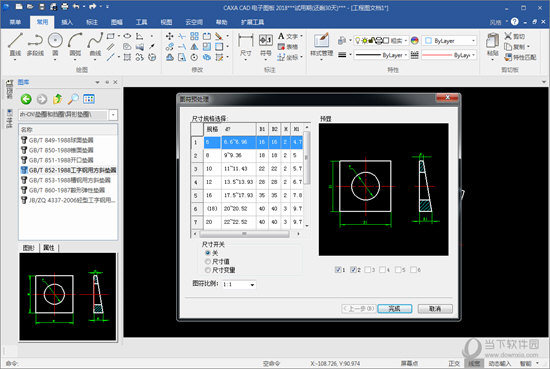Click the array (four squares) modify icon

tap(194, 36)
